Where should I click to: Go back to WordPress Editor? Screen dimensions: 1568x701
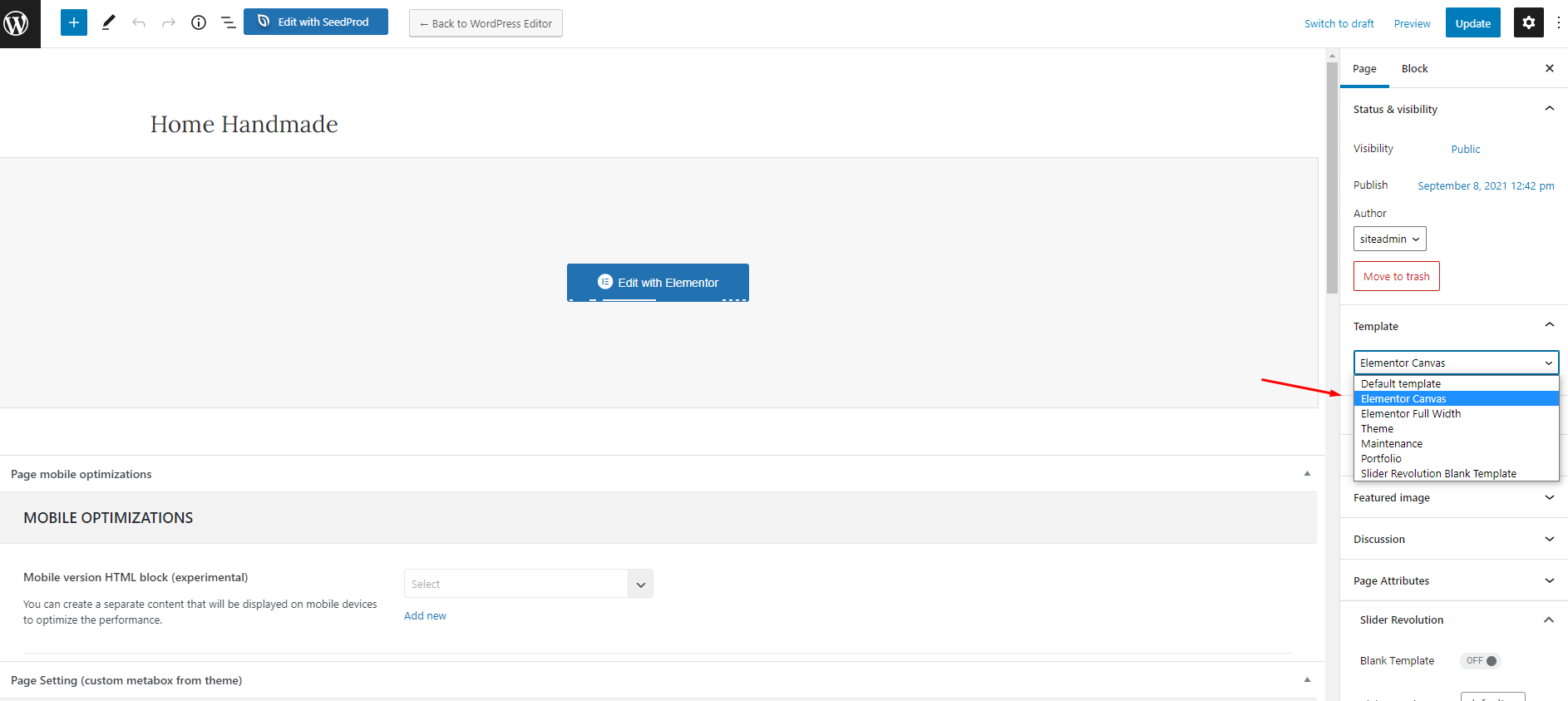486,23
